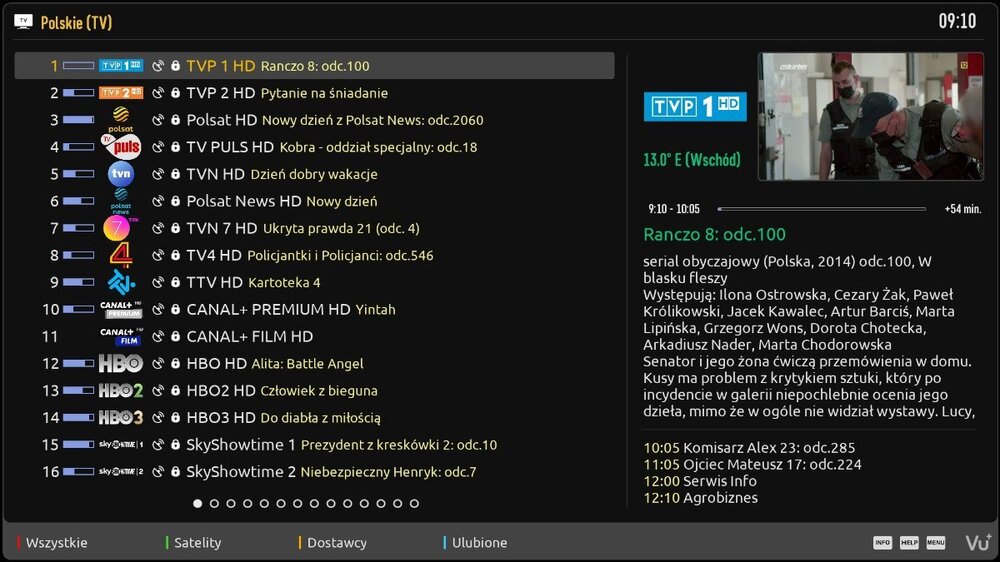Select the TVP 2 HD channel logo
Viewport: 1000px width, 562px height.
click(x=121, y=92)
